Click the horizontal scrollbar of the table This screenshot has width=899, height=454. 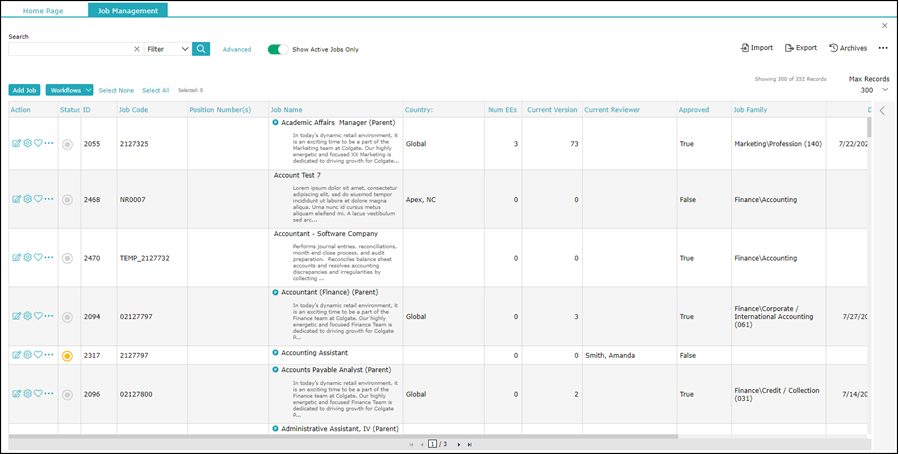click(343, 436)
